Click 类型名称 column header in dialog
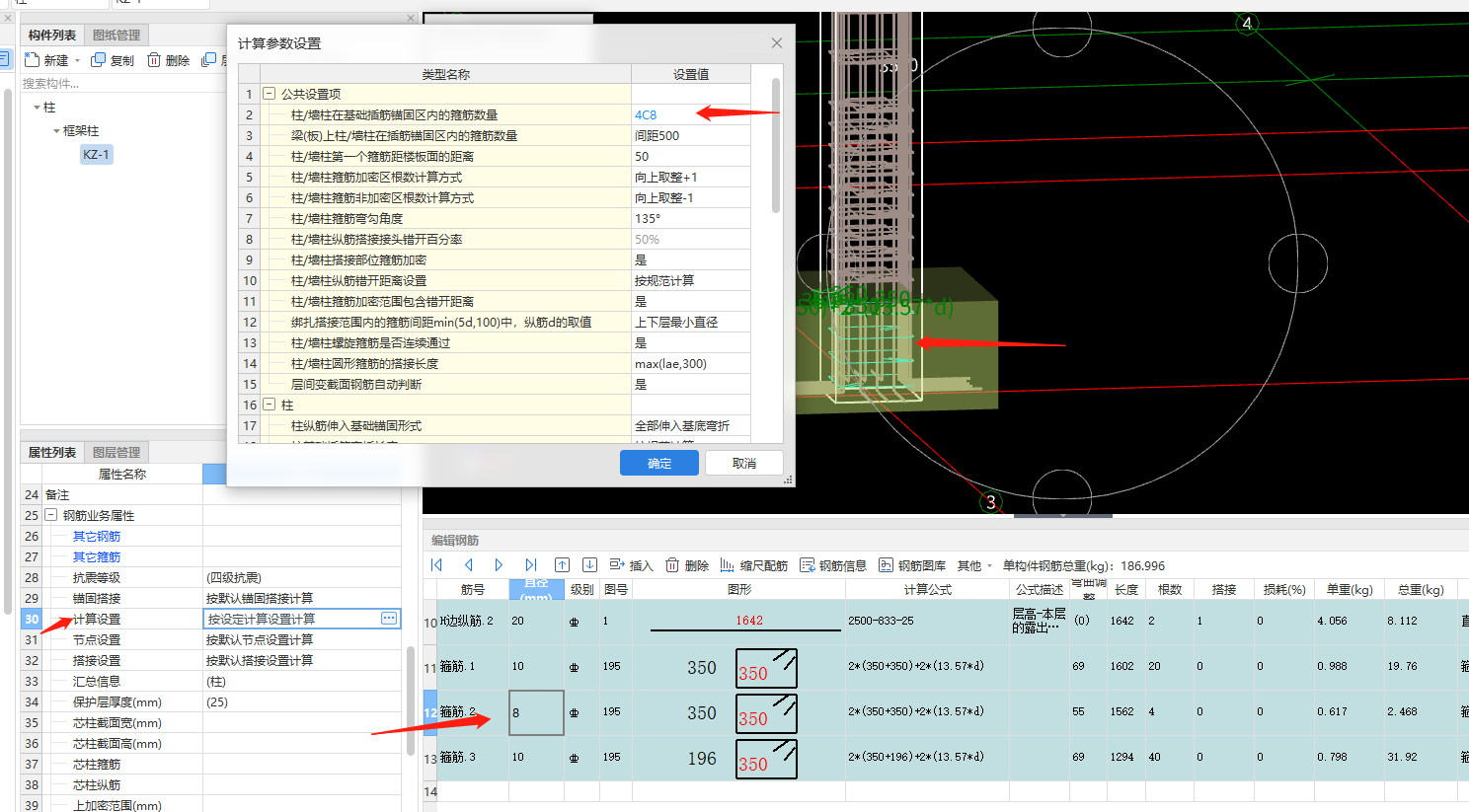1469x812 pixels. pyautogui.click(x=446, y=74)
